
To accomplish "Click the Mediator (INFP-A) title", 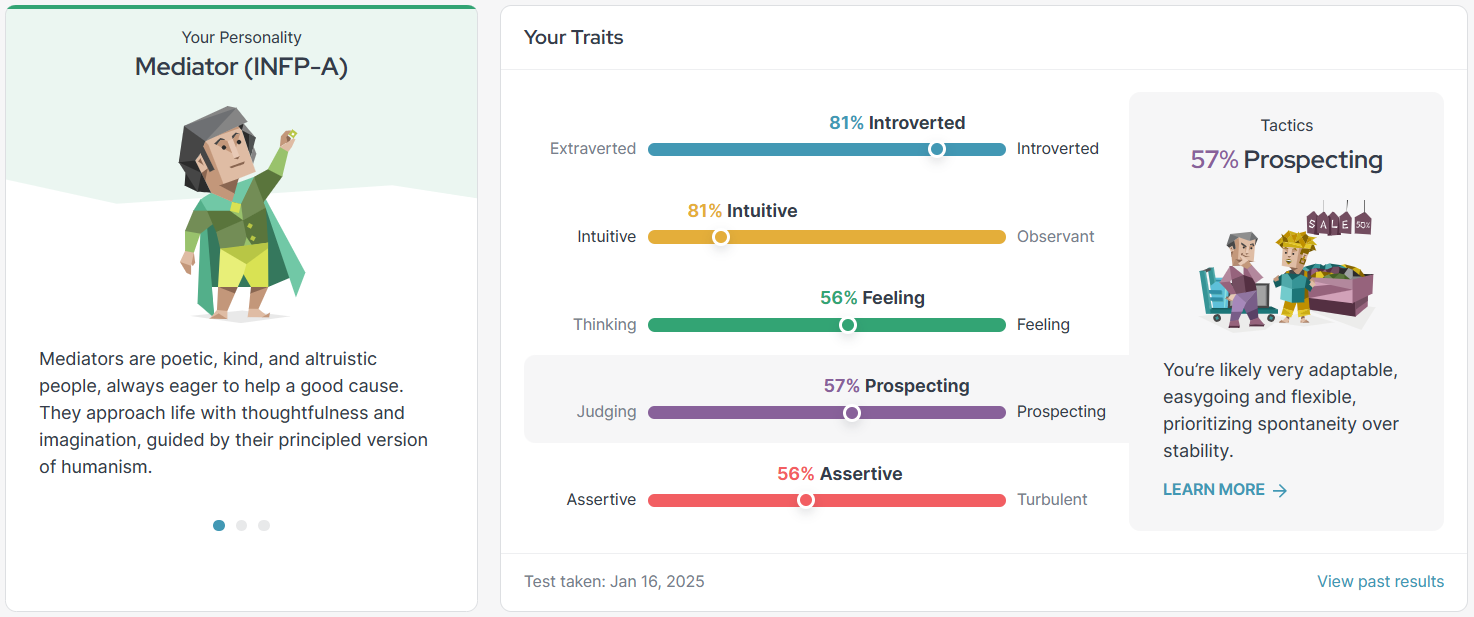I will click(241, 67).
